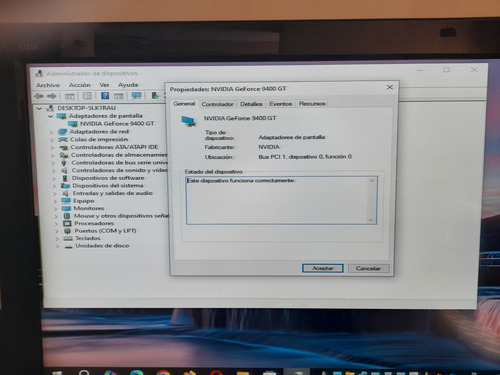
Task: Click the device icon in the properties dialog
Action: pyautogui.click(x=189, y=121)
